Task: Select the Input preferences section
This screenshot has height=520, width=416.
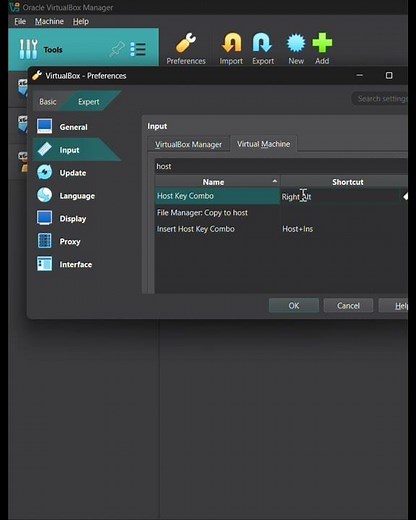Action: 77,150
